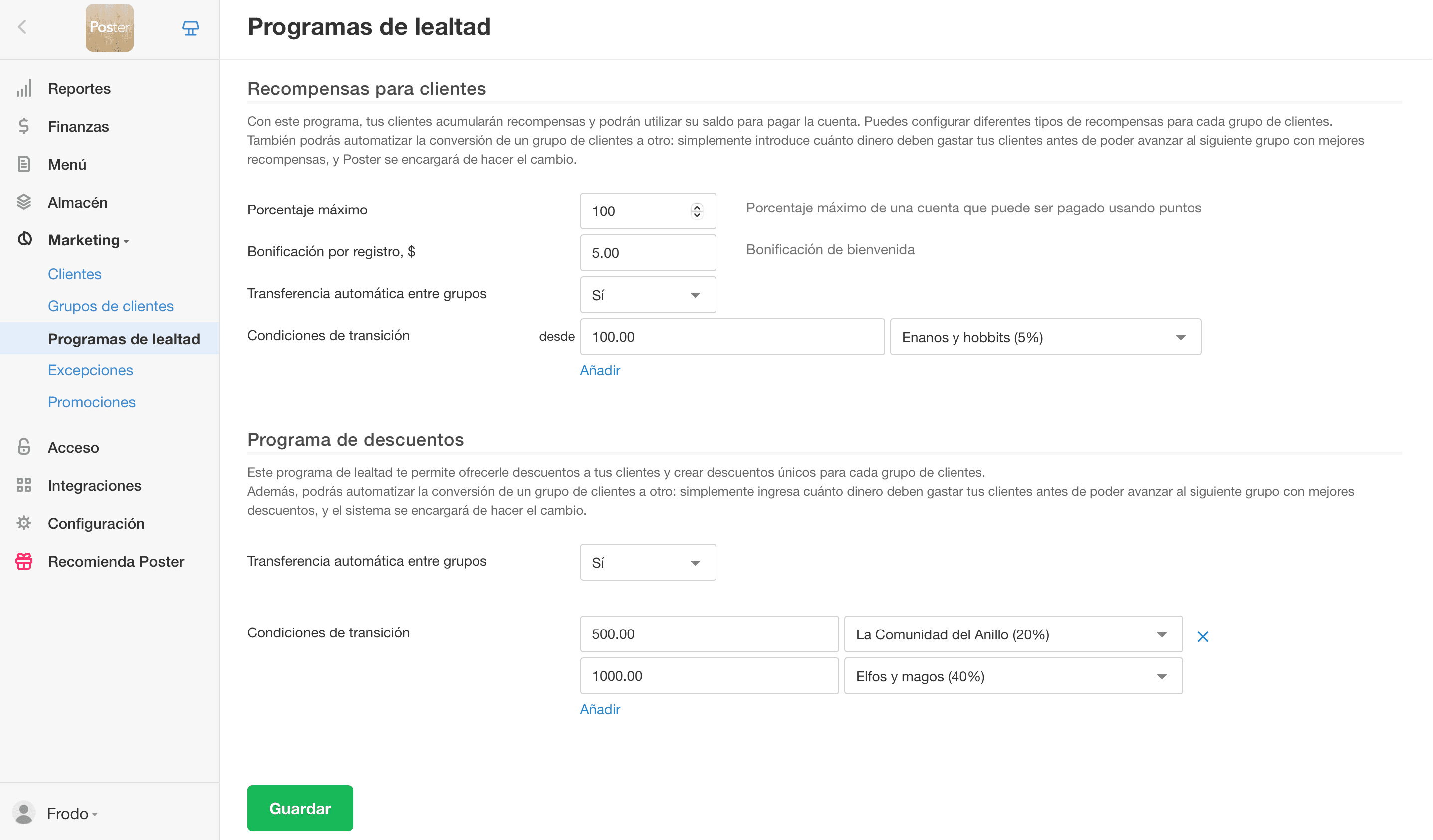The height and width of the screenshot is (840, 1433).
Task: Open Recomienda Poster
Action: click(116, 562)
